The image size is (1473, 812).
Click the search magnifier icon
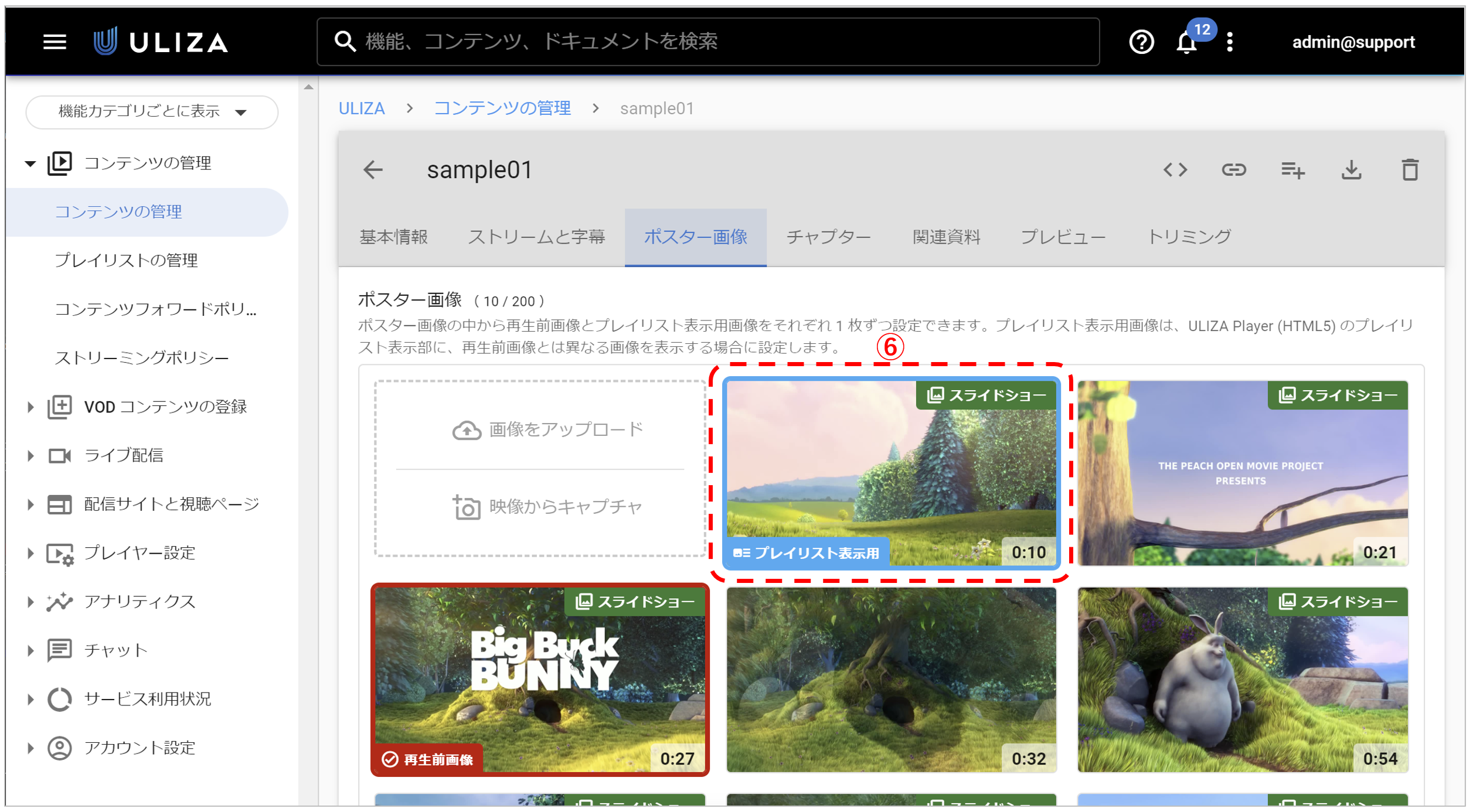tap(345, 42)
